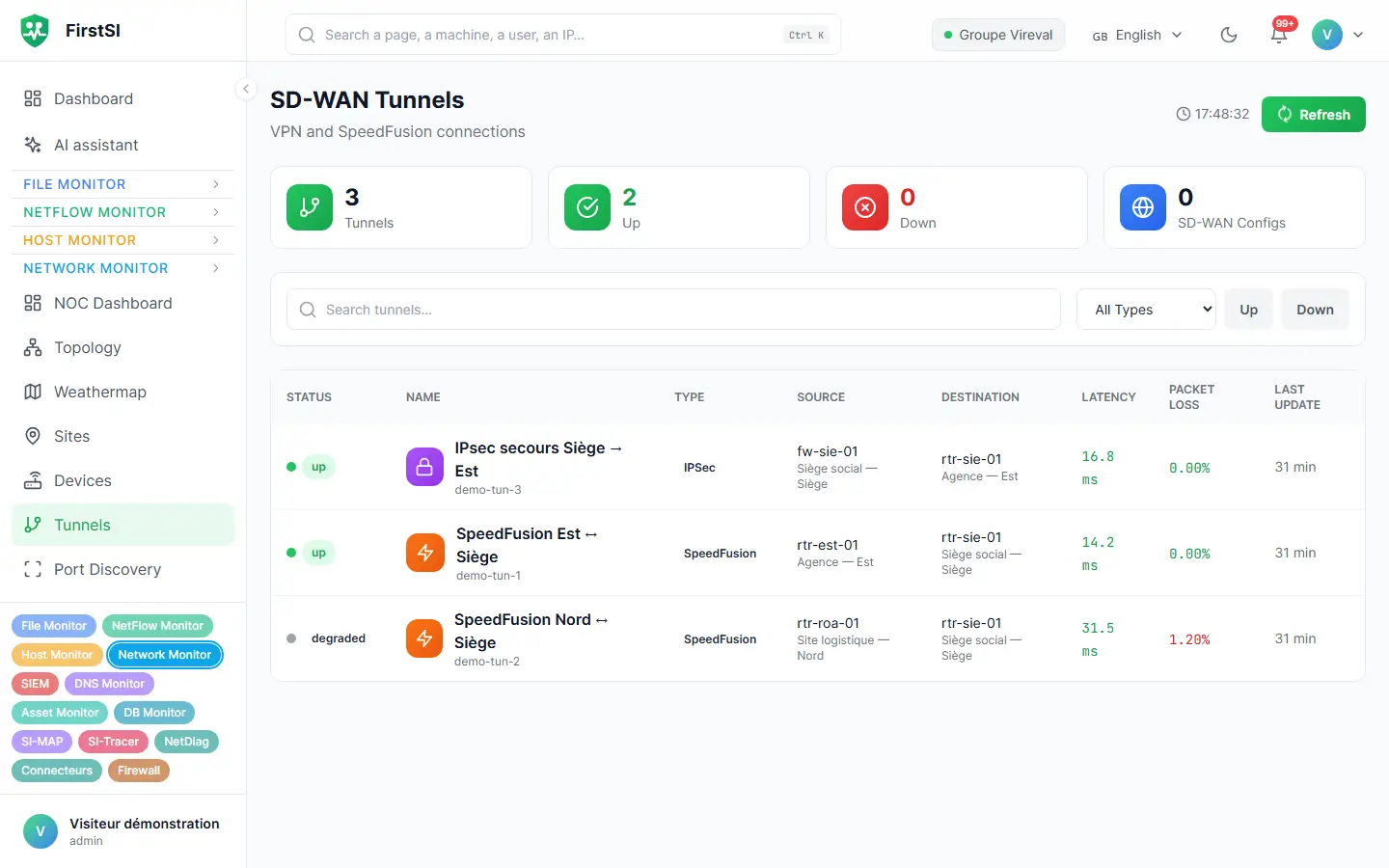This screenshot has width=1389, height=868.
Task: Click the user avatar V in header
Action: [1327, 35]
